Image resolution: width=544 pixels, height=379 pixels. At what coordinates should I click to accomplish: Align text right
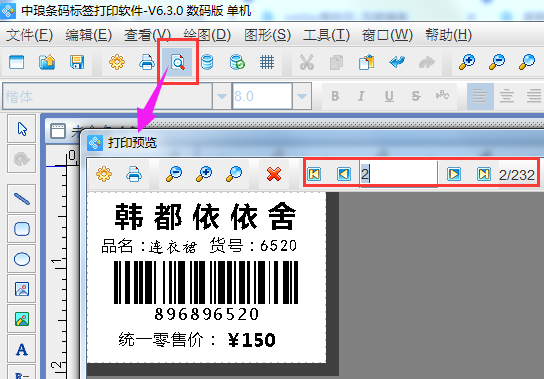(x=534, y=96)
